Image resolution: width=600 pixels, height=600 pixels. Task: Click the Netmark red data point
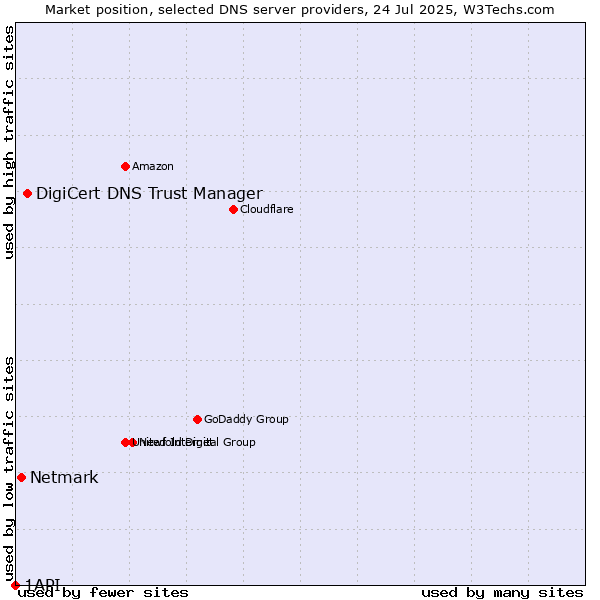[21, 478]
